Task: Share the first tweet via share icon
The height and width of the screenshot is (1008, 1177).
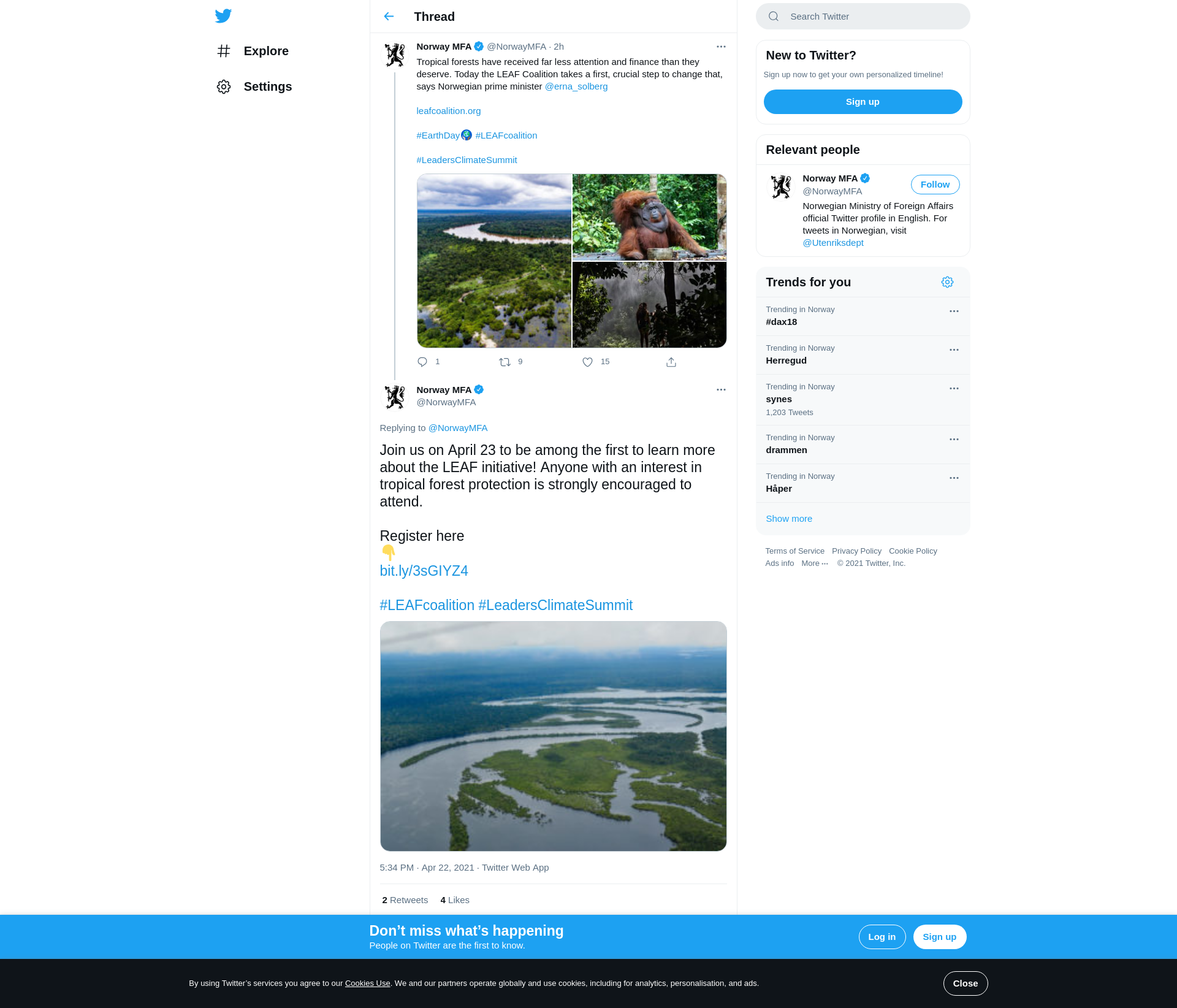Action: point(671,362)
